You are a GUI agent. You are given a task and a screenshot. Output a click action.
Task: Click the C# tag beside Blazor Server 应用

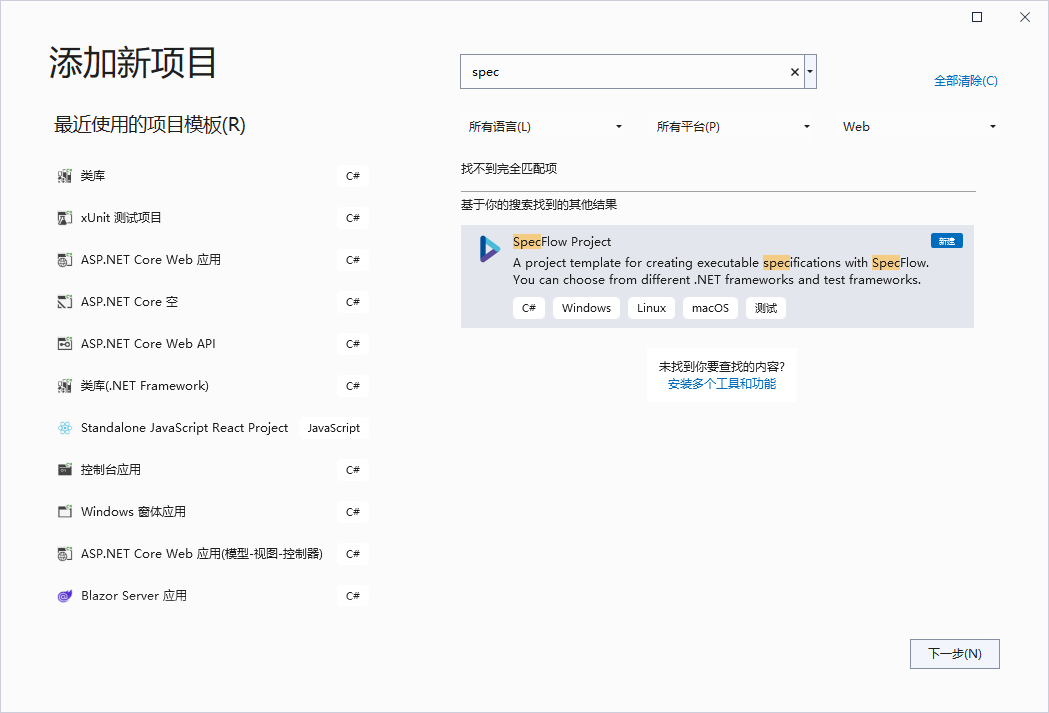(x=353, y=596)
